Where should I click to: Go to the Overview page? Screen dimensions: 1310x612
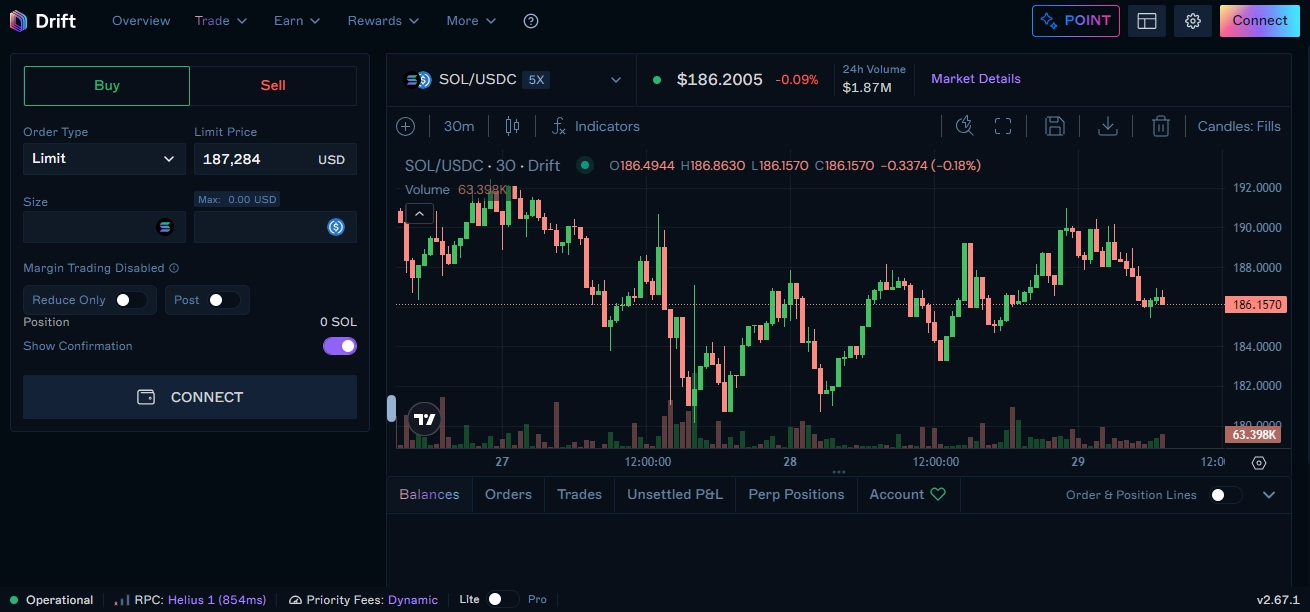pyautogui.click(x=141, y=21)
